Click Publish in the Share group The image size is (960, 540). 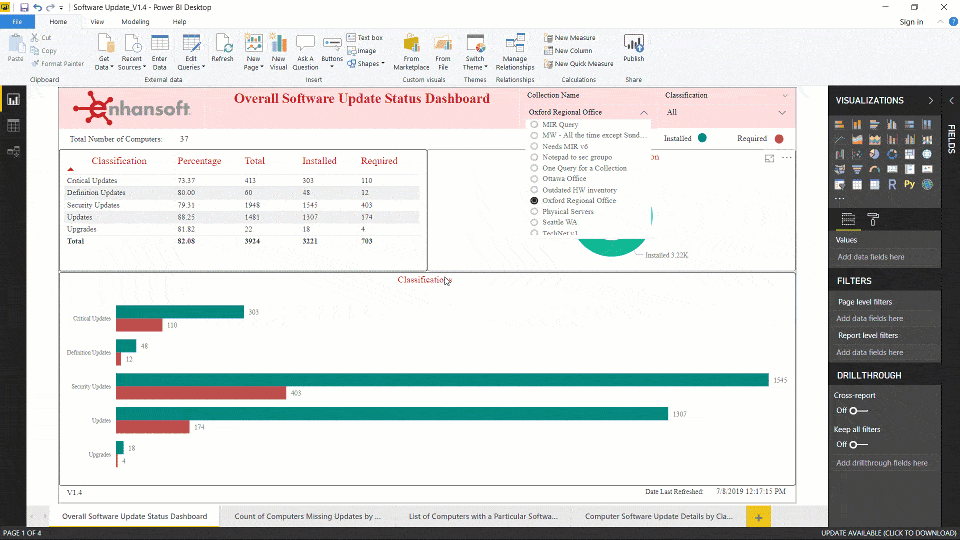pyautogui.click(x=634, y=48)
